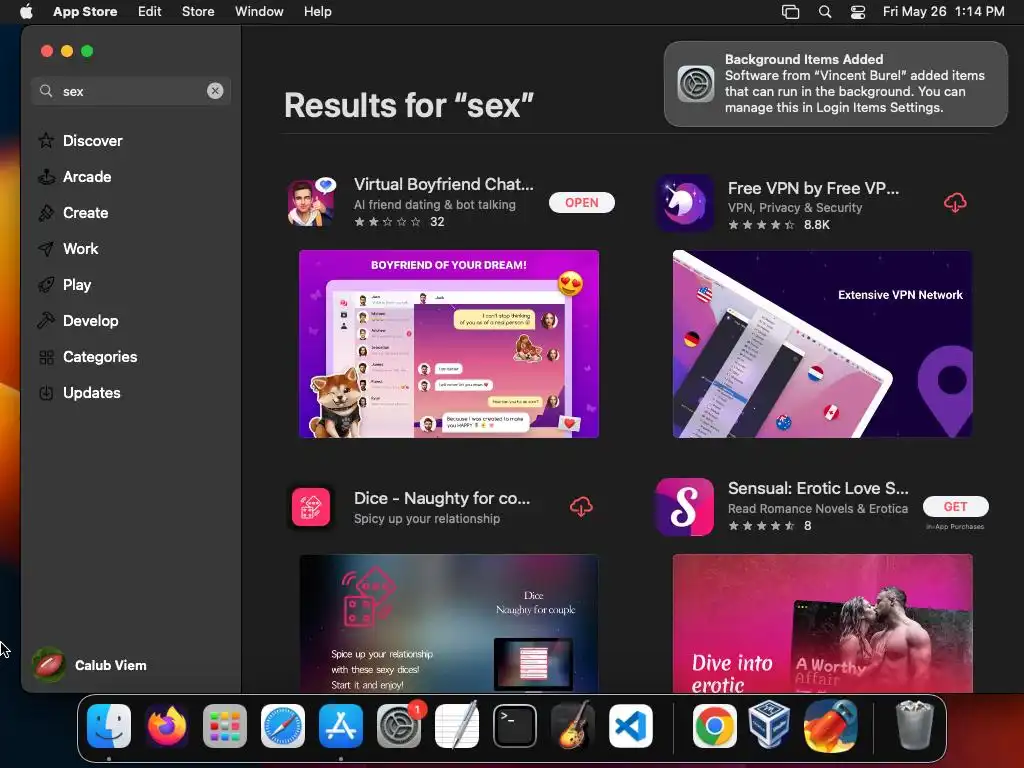Open the Store menu
This screenshot has height=768, width=1024.
coord(198,12)
